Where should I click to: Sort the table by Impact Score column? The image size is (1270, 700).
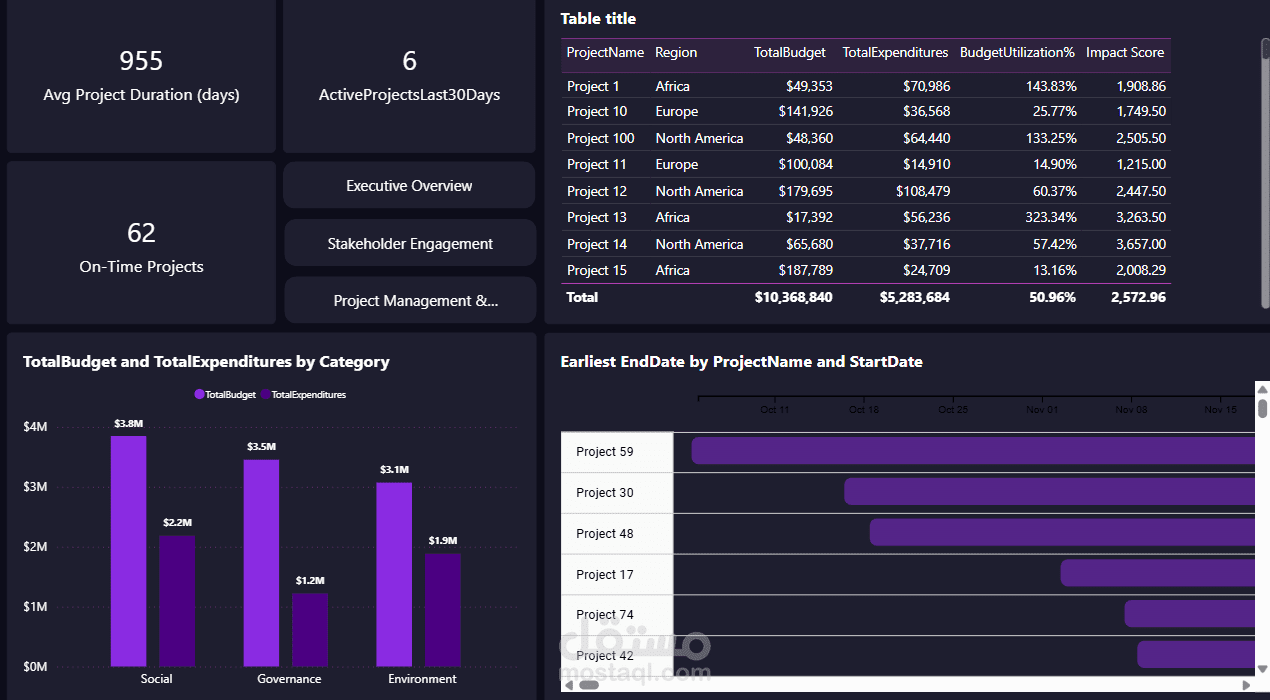[x=1124, y=52]
